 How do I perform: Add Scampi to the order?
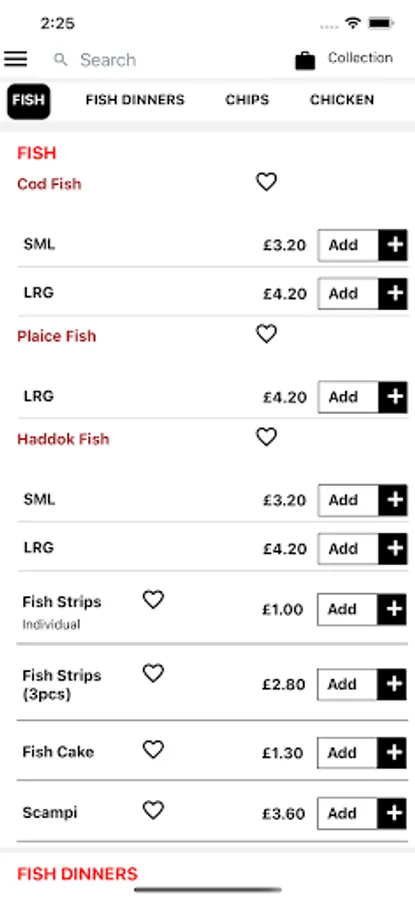pos(362,814)
